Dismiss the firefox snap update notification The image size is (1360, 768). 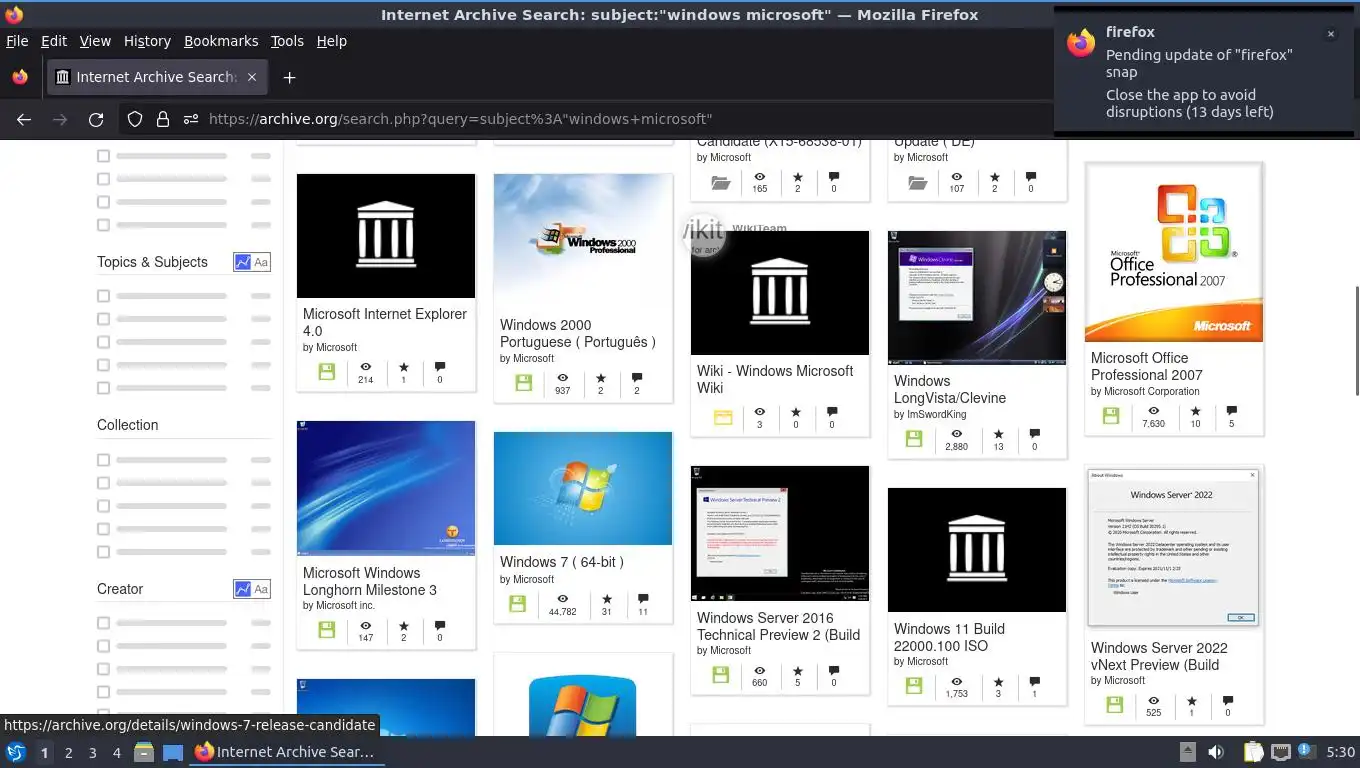coord(1330,34)
